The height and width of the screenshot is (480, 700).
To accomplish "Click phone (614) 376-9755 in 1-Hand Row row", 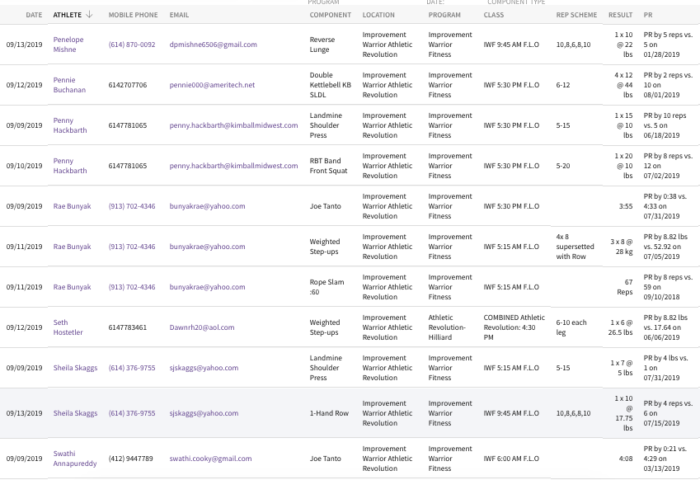I will tap(132, 413).
